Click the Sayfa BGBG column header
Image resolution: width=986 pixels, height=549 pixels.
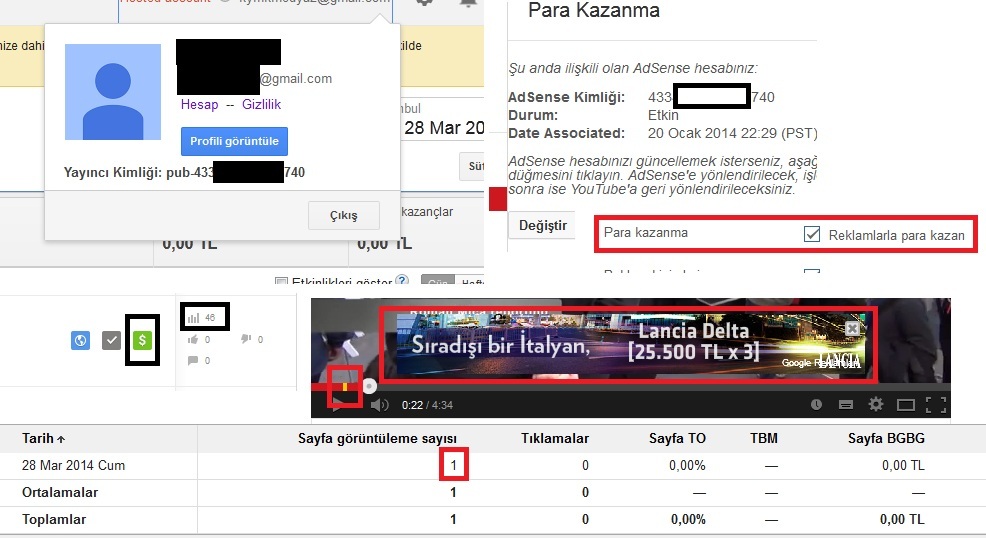click(886, 438)
